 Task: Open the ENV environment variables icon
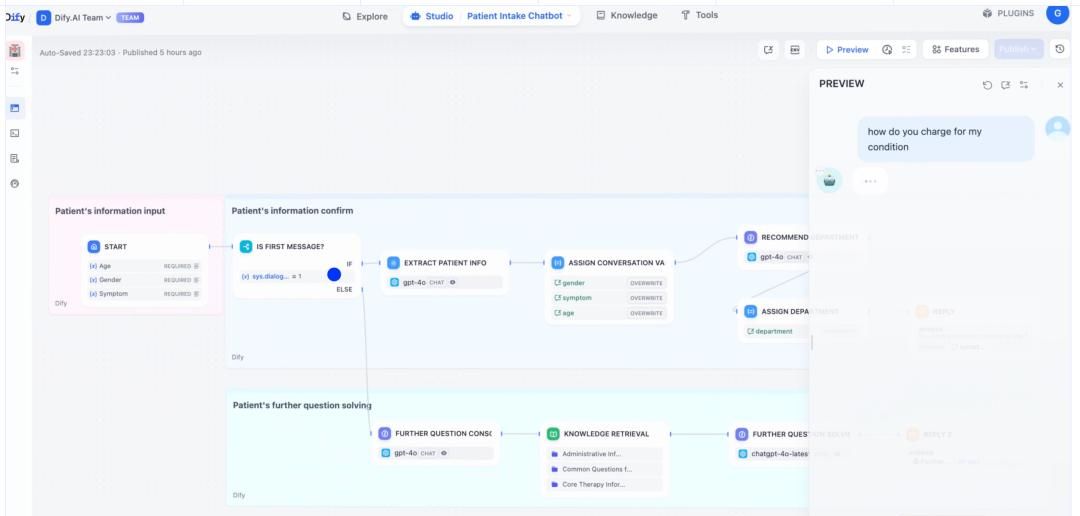pyautogui.click(x=795, y=49)
